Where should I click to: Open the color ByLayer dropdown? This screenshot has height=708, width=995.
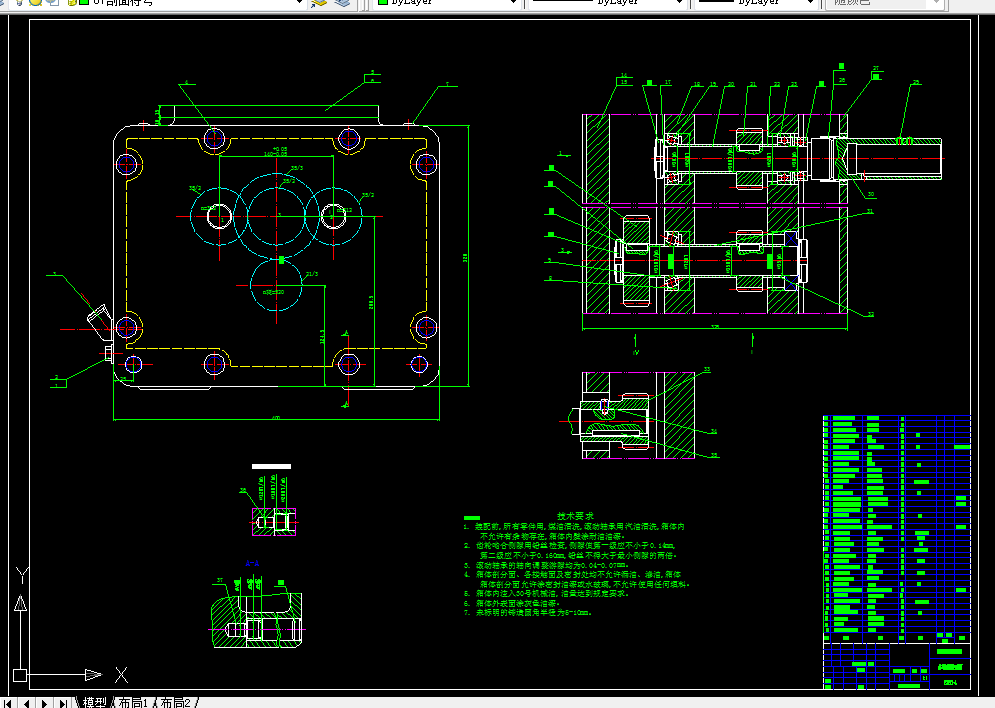tap(513, 3)
